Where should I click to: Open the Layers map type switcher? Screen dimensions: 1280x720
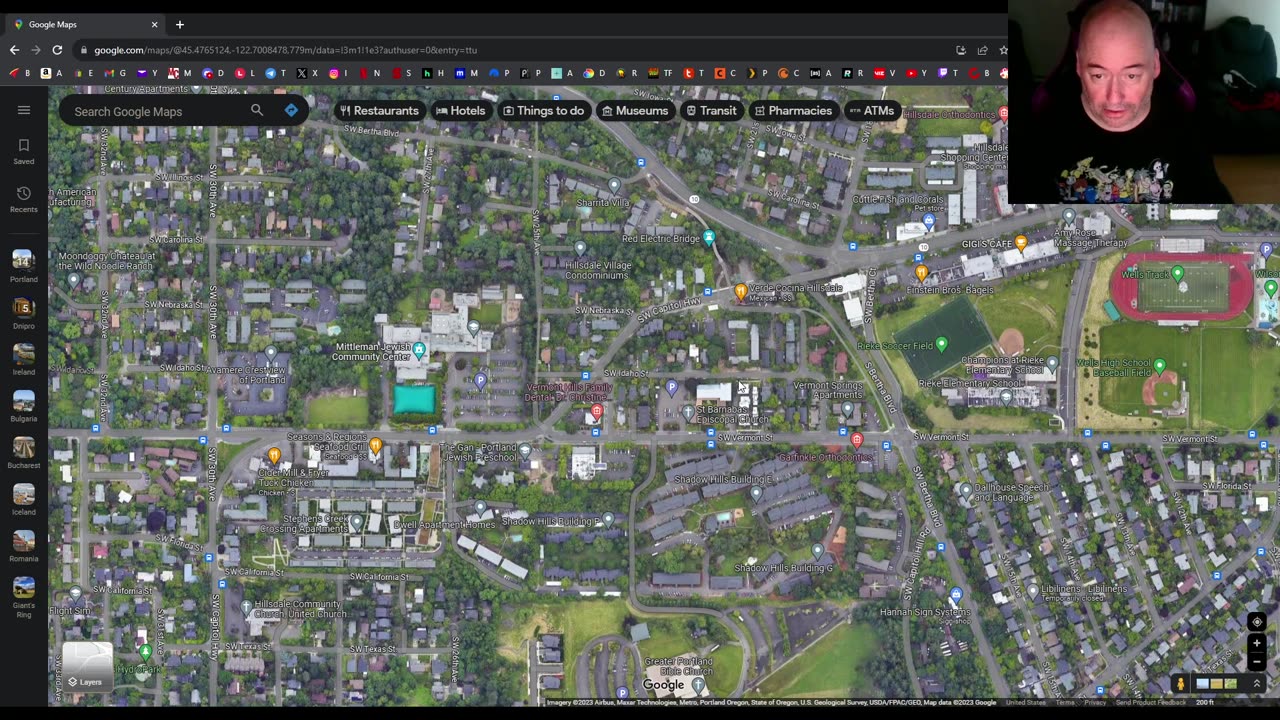(x=87, y=668)
